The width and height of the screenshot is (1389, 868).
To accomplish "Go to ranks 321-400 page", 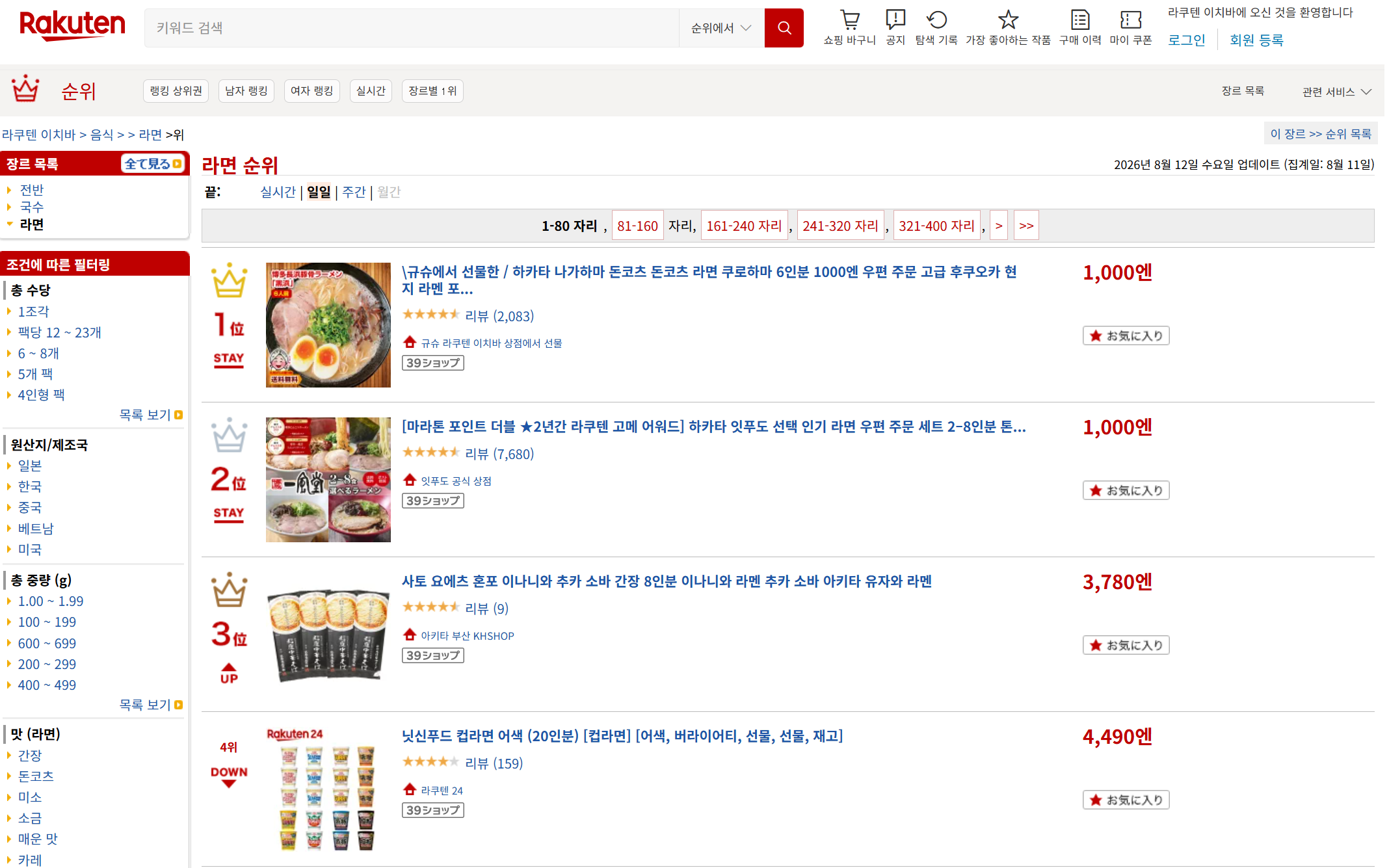I will click(x=936, y=226).
